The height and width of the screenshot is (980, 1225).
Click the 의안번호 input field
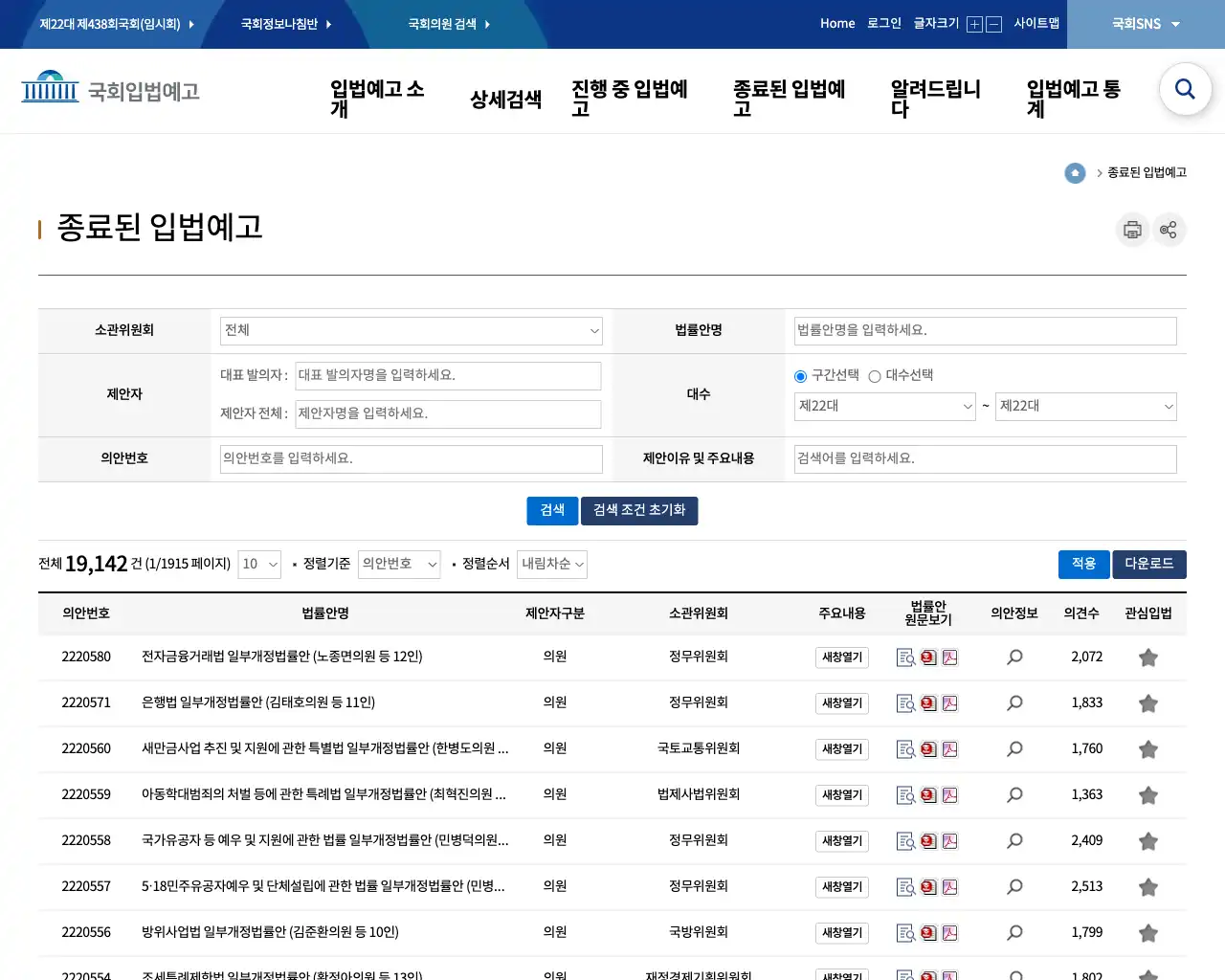(x=412, y=458)
